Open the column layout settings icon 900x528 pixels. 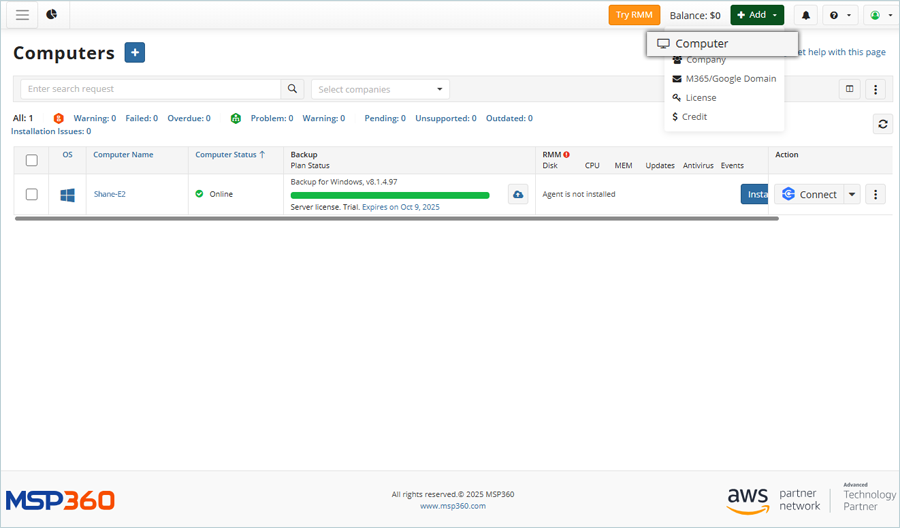click(x=850, y=89)
